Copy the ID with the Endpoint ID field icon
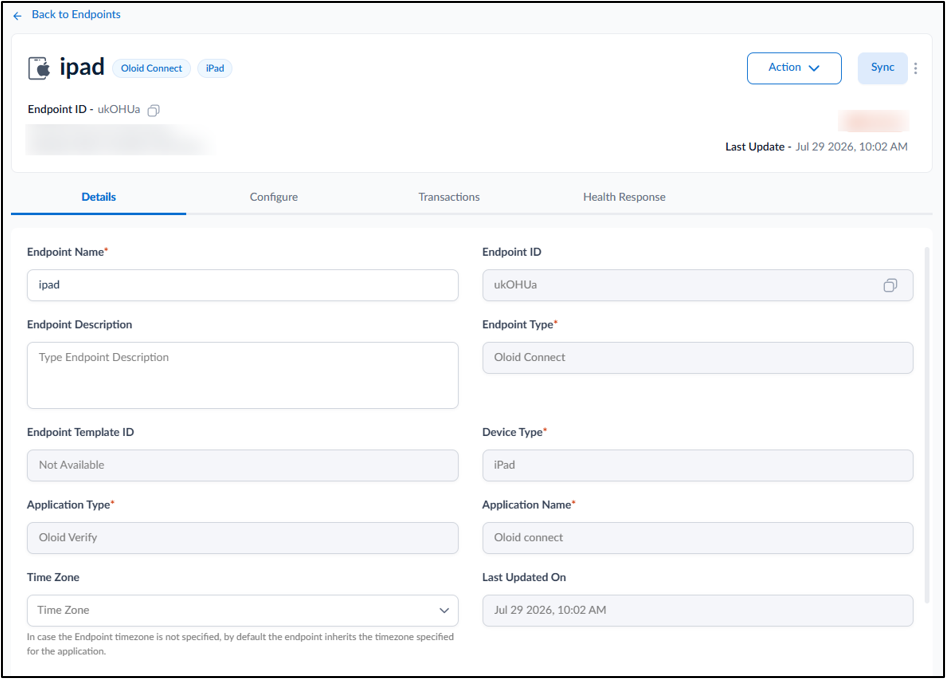946x679 pixels. pos(890,285)
